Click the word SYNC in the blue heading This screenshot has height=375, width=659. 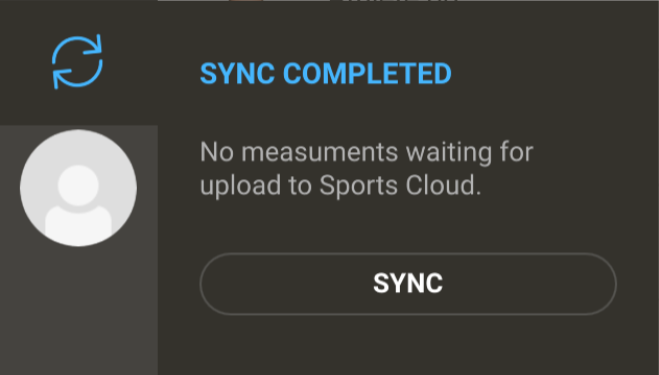(237, 74)
